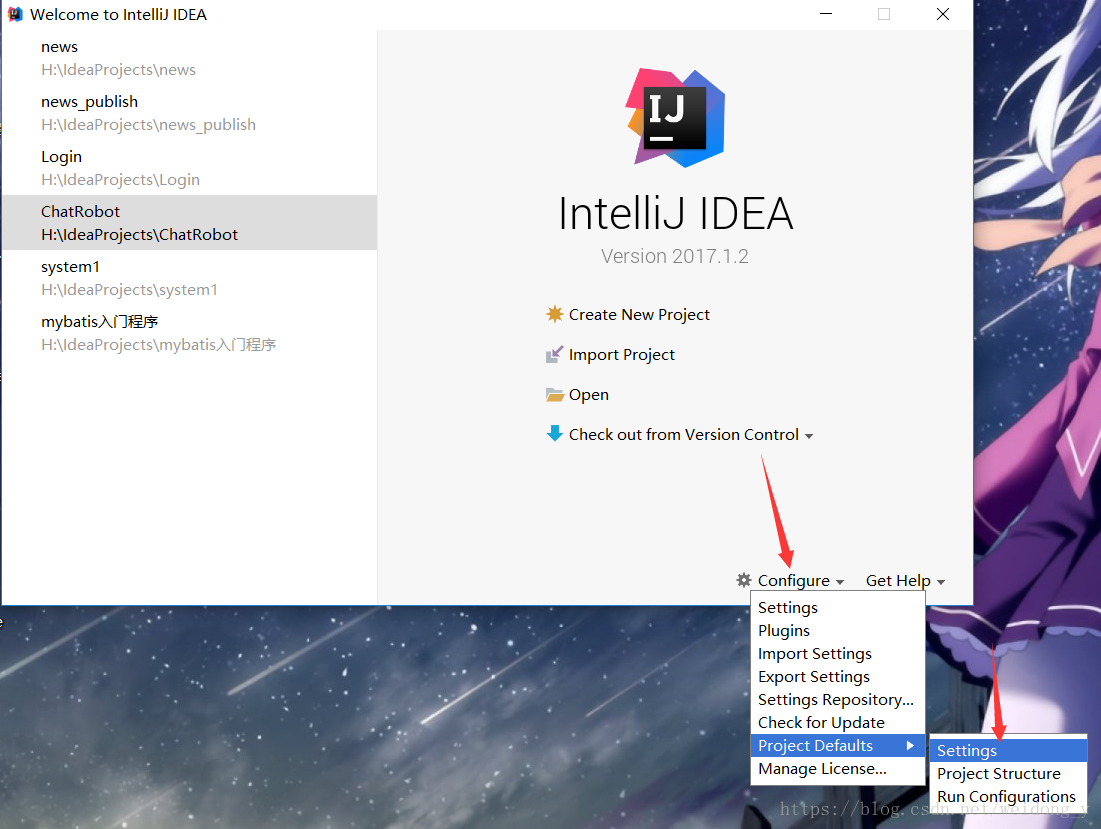Click the path H:\IdeaProjects\news_publish
1101x829 pixels.
148,124
